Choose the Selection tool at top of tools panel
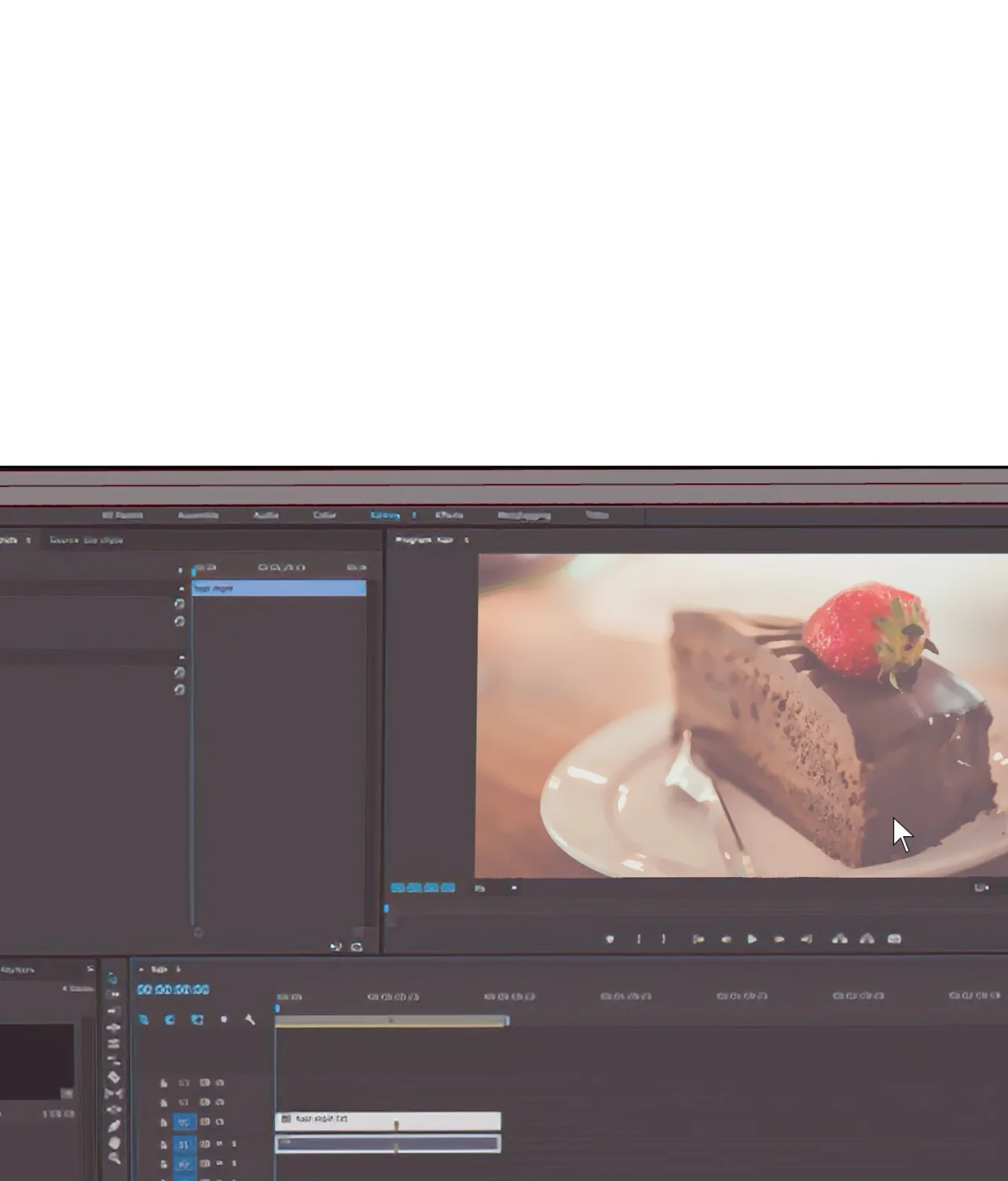 tap(113, 979)
